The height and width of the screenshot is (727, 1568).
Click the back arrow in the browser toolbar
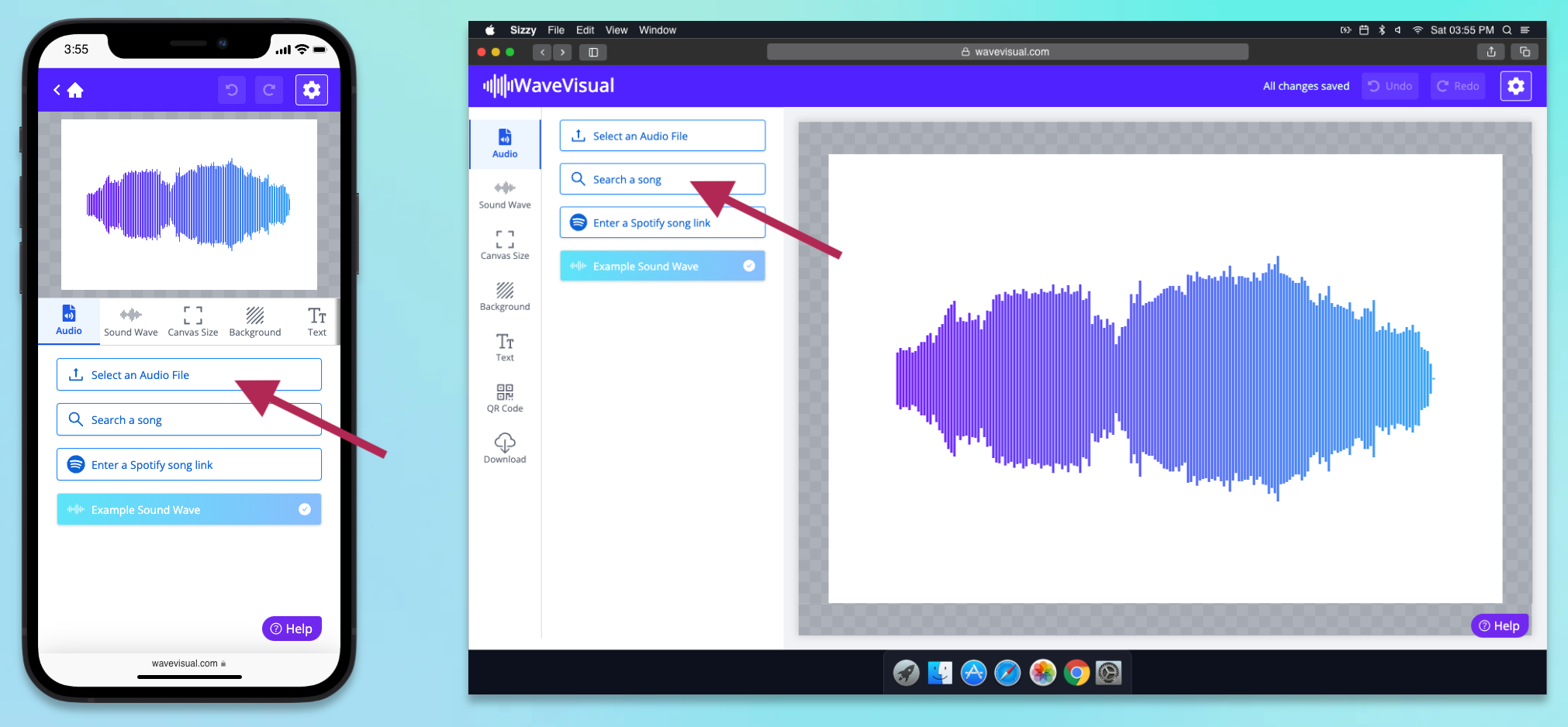tap(542, 52)
